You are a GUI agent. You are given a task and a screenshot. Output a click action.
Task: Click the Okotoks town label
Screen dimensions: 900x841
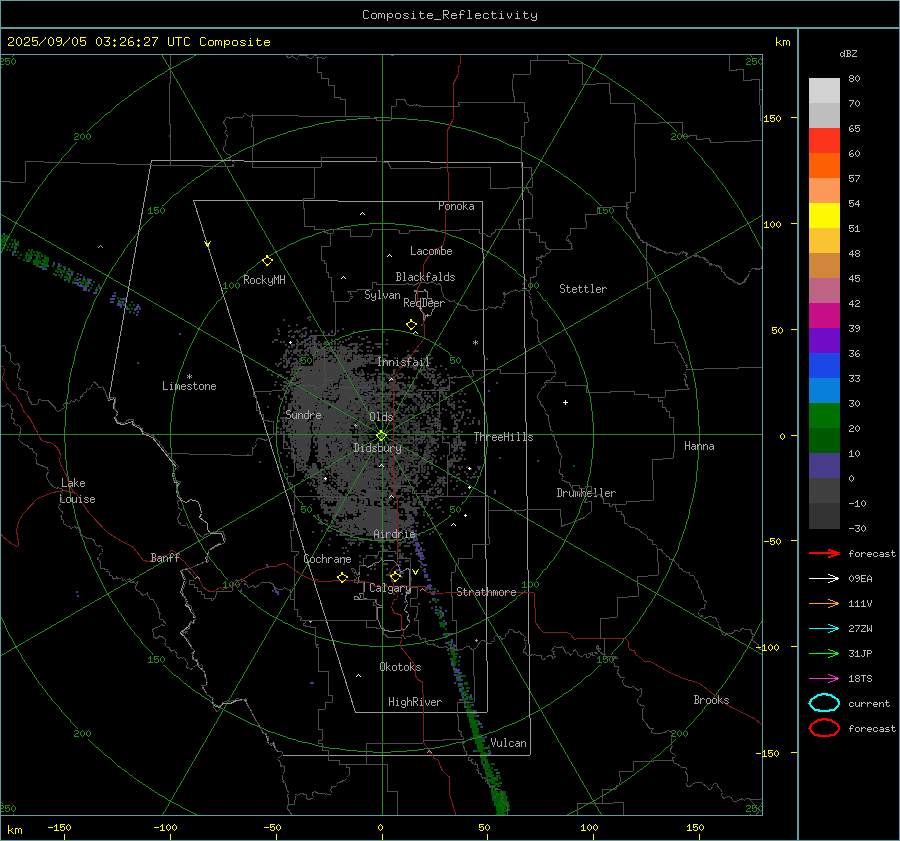tap(400, 667)
